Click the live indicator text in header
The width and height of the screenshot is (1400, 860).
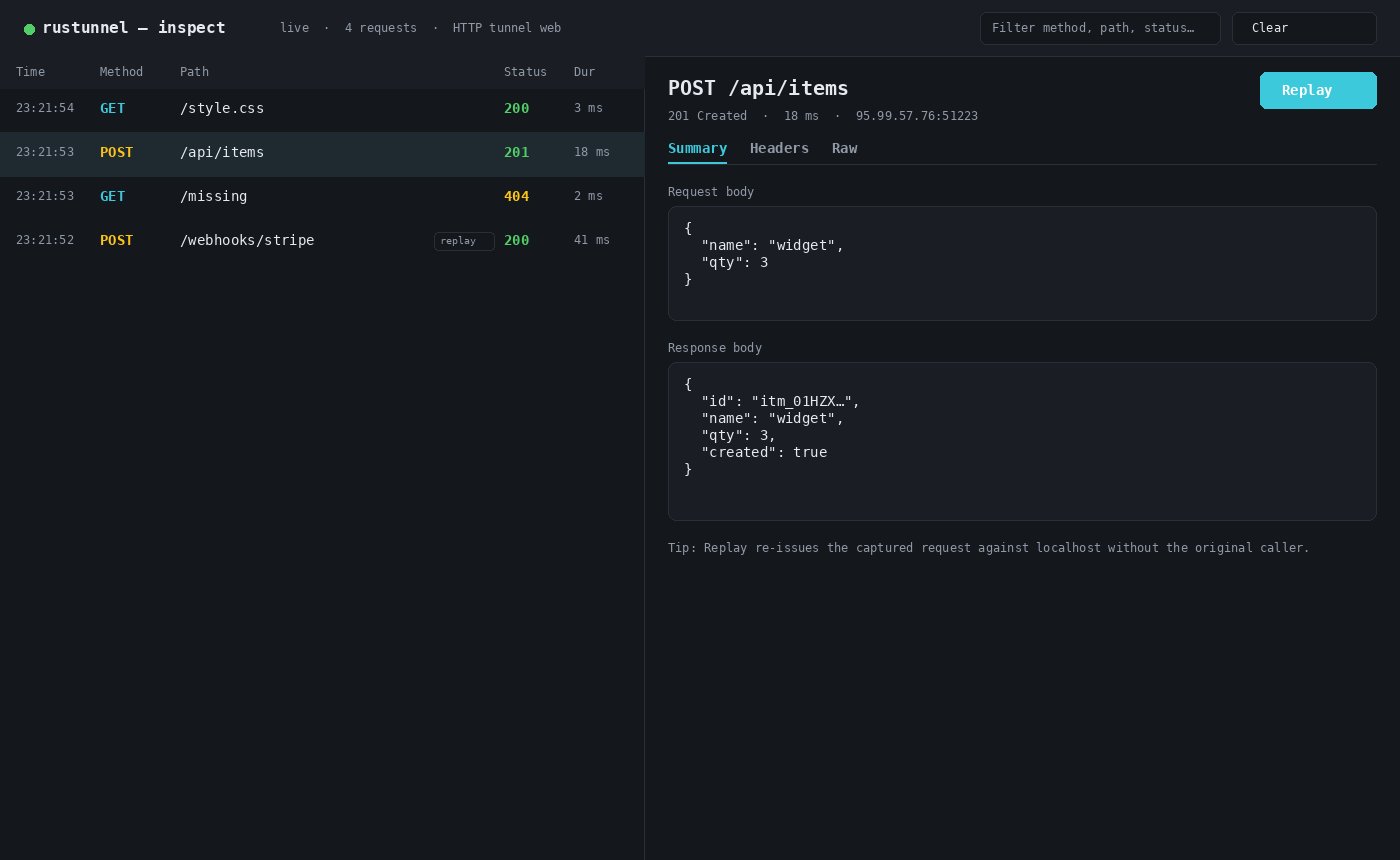tap(294, 28)
